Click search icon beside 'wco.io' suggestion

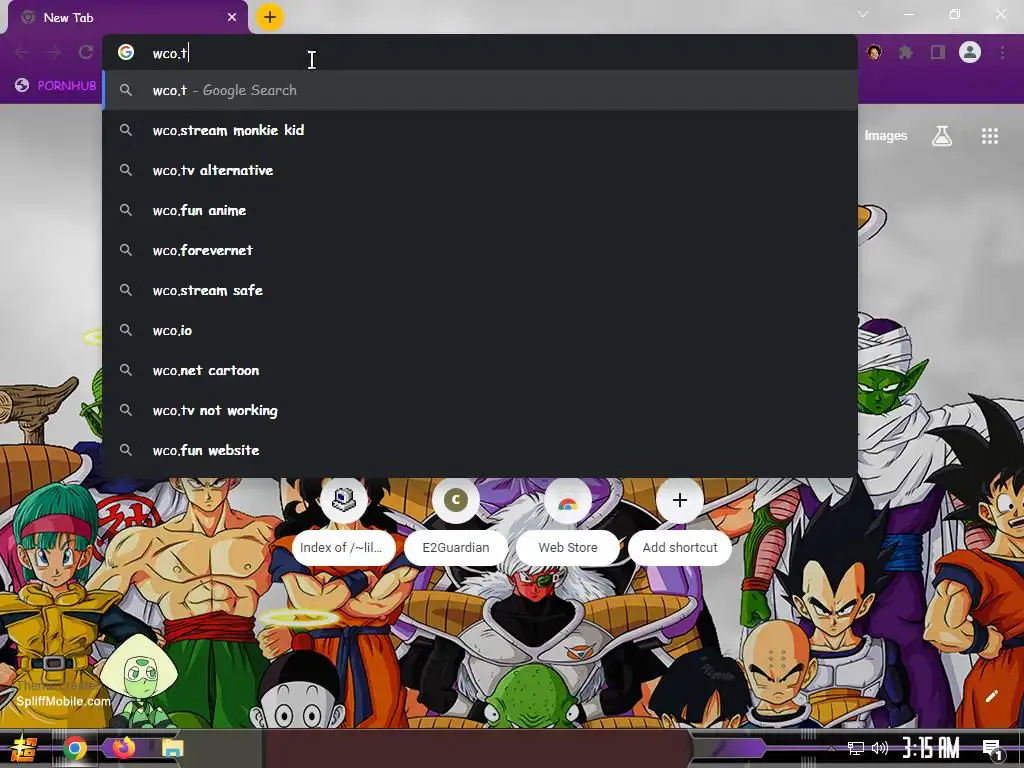click(126, 330)
